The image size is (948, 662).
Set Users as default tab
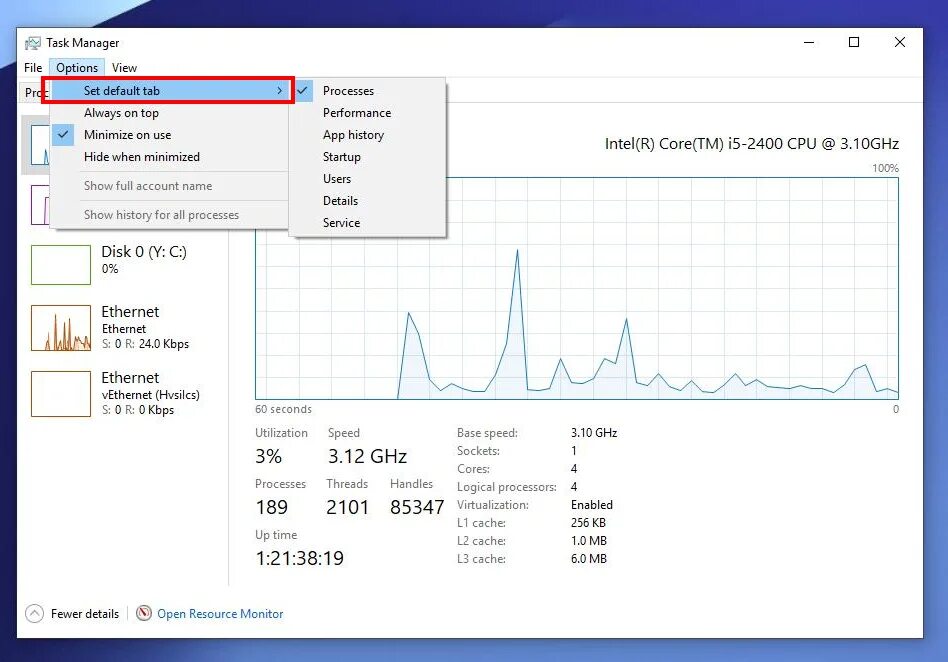368,179
